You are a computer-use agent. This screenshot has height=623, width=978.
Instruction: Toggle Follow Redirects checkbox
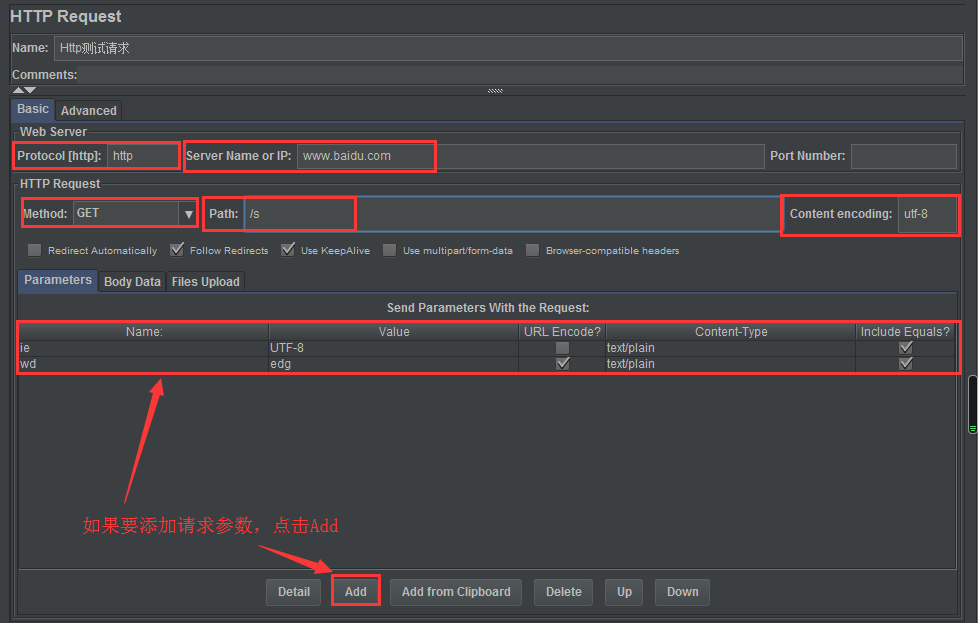click(177, 250)
